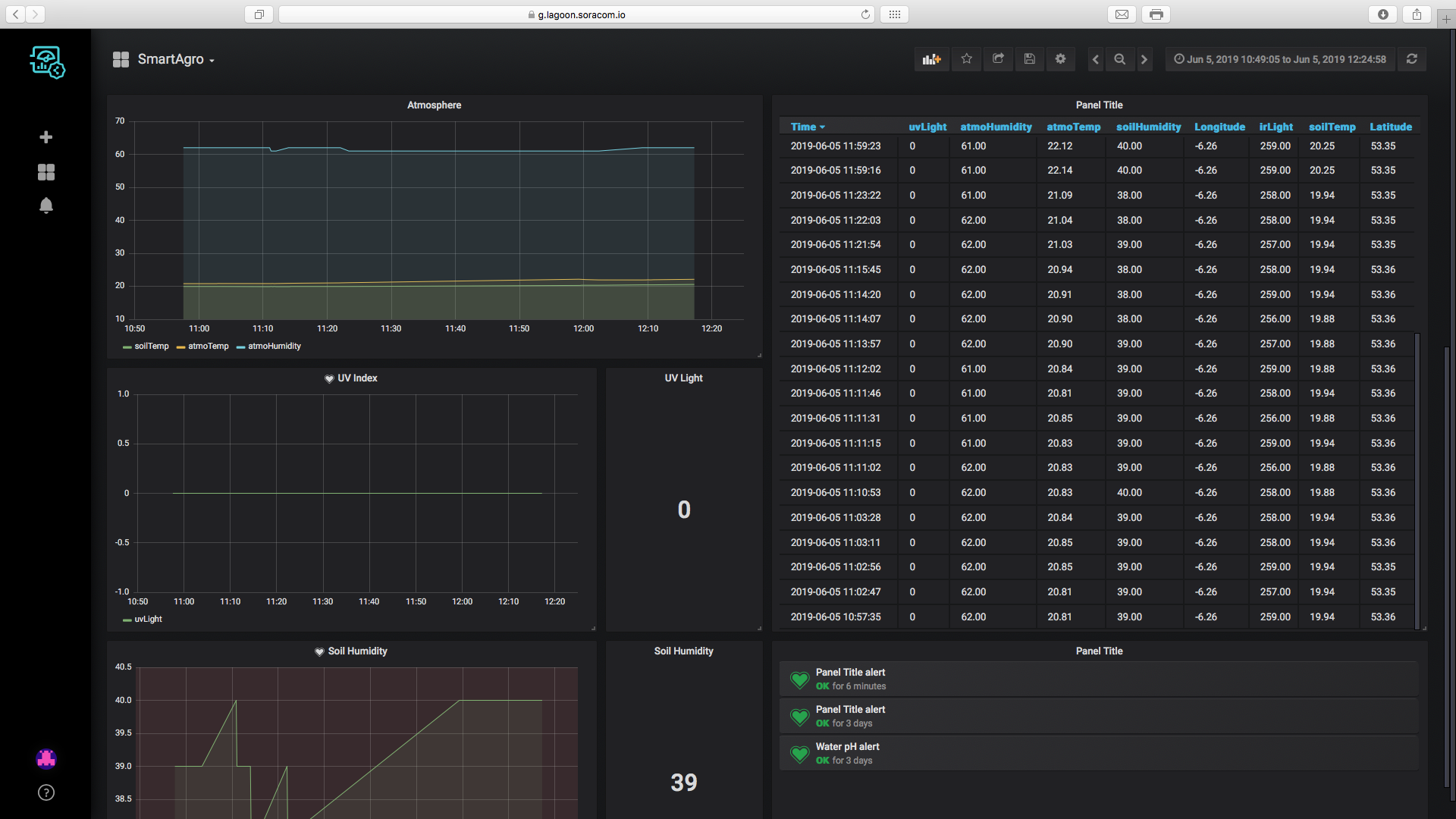This screenshot has height=819, width=1456.
Task: Open the help question mark icon
Action: (46, 792)
